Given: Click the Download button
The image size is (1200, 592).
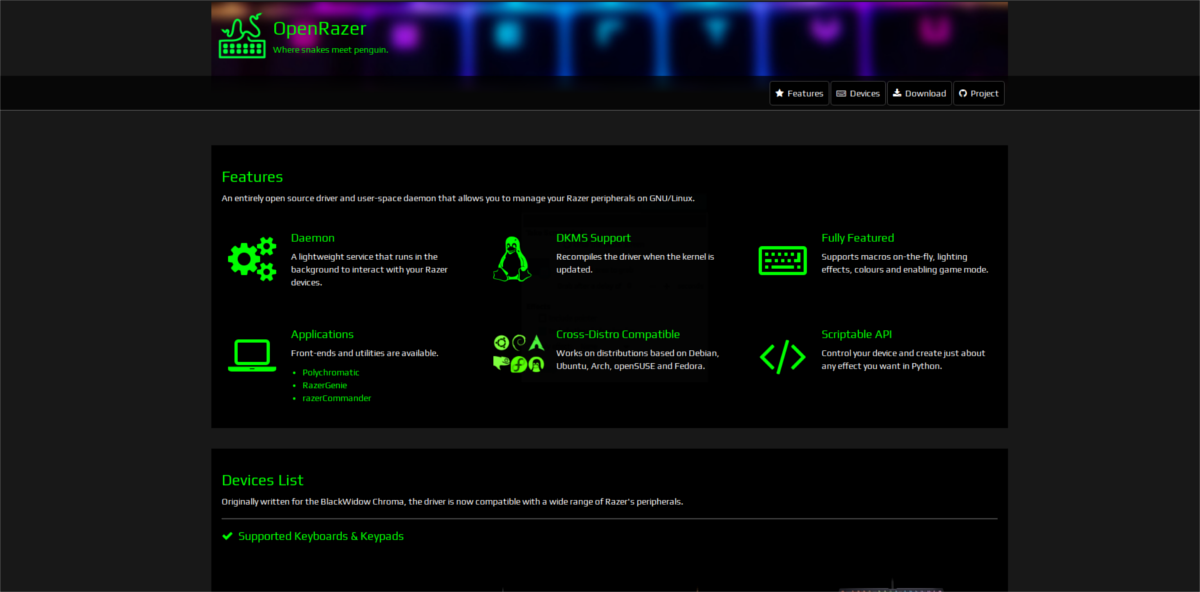Looking at the screenshot, I should 919,92.
